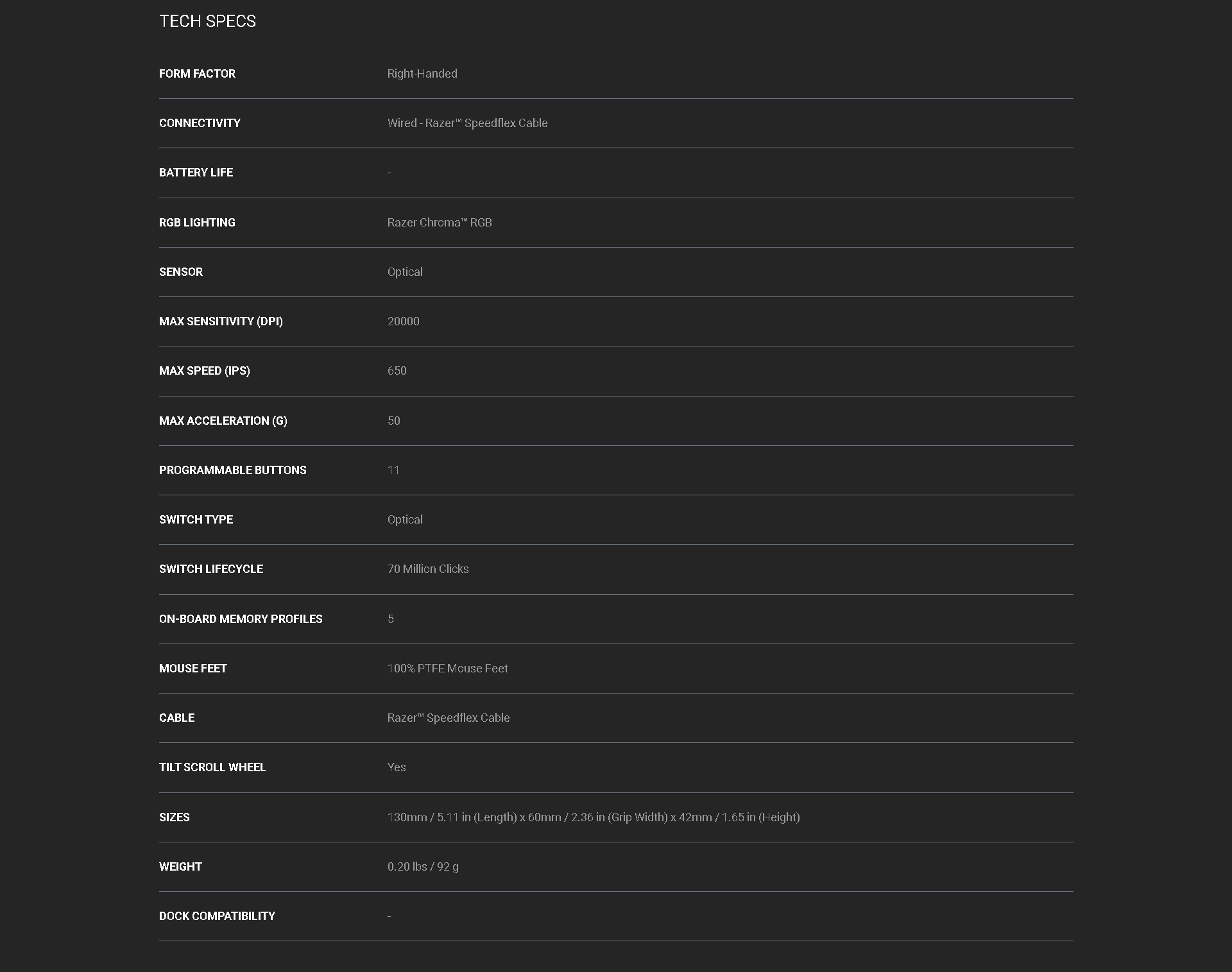Click the SWITCH TYPE label
This screenshot has height=972, width=1232.
(196, 520)
